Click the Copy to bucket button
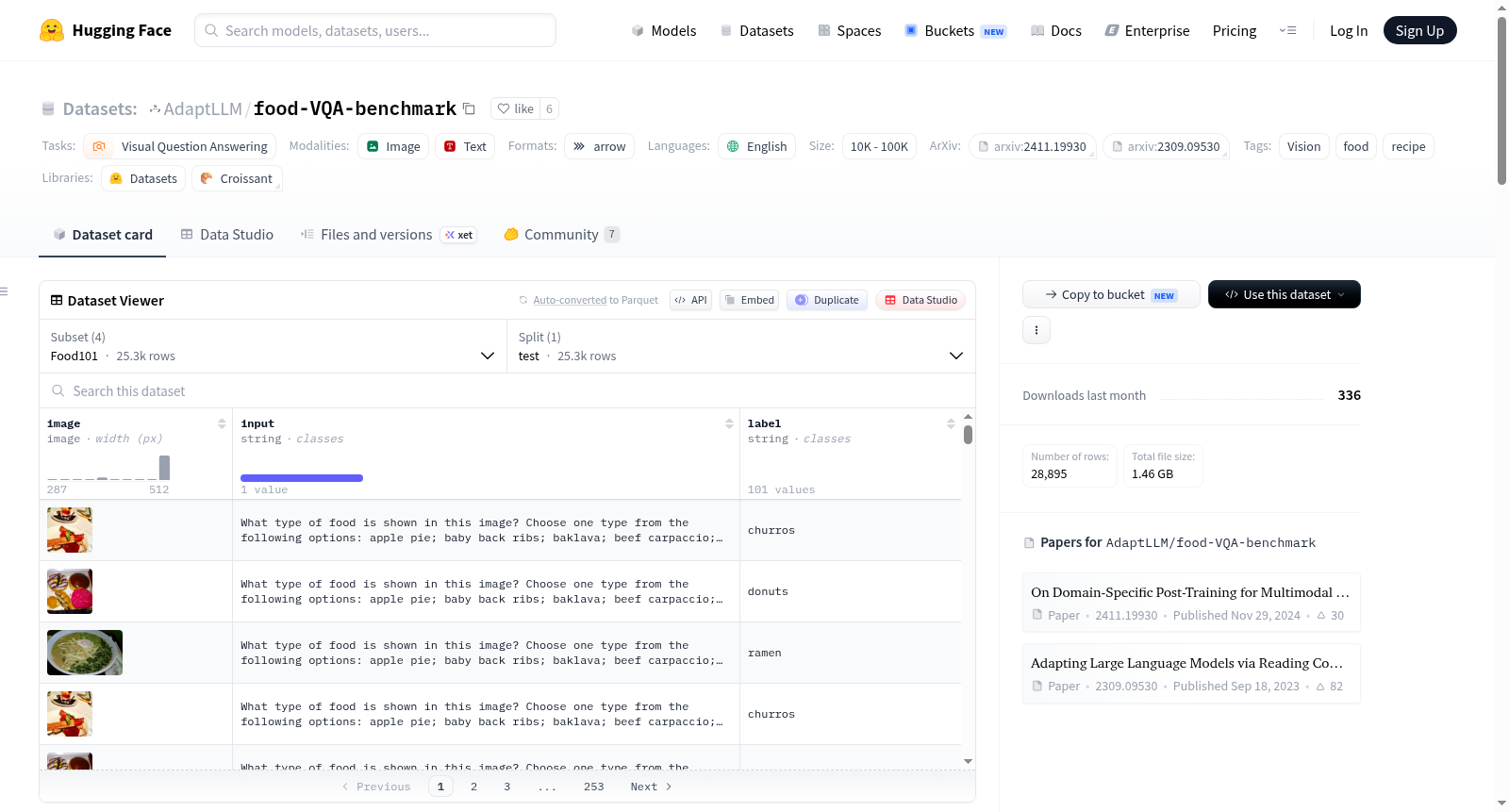Viewport: 1509px width, 812px height. click(1111, 294)
